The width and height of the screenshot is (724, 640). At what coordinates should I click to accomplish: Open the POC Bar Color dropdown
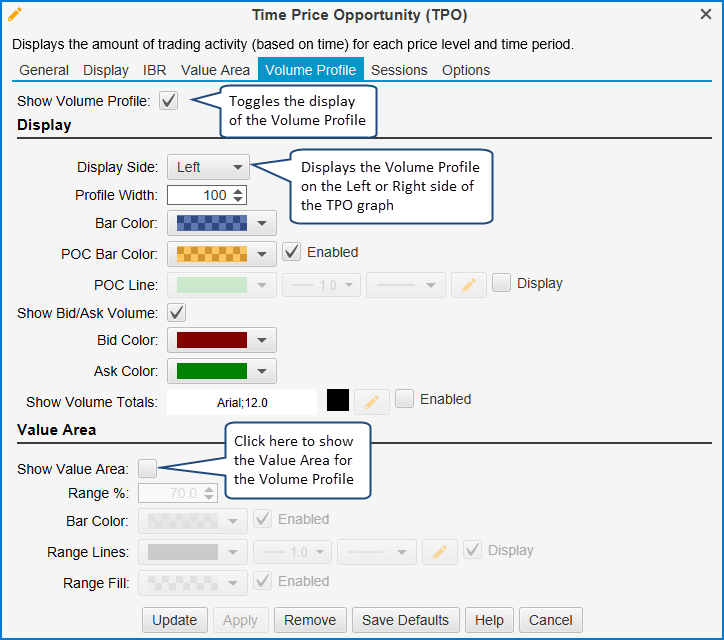221,254
